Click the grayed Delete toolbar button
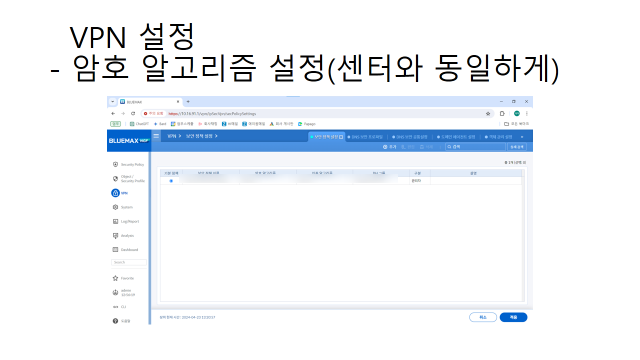The image size is (640, 360). point(426,147)
